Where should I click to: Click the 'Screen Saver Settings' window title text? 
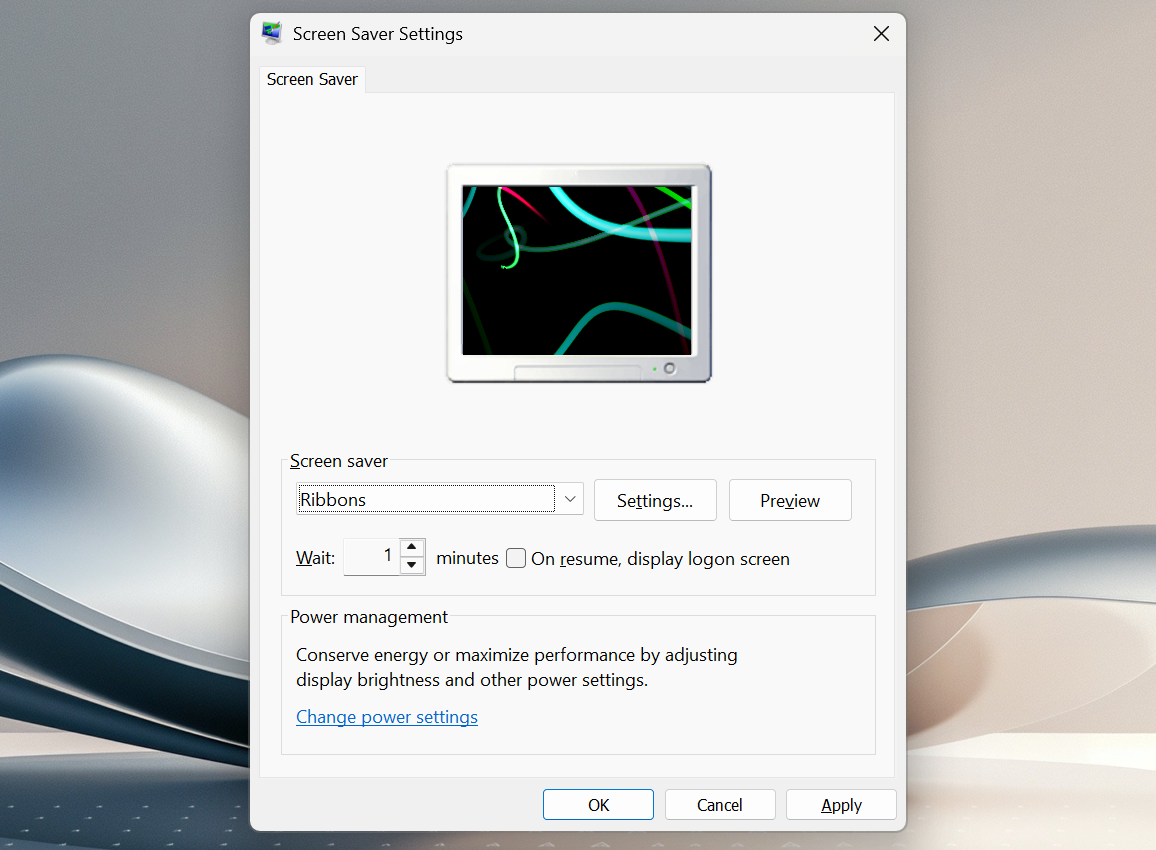[378, 34]
